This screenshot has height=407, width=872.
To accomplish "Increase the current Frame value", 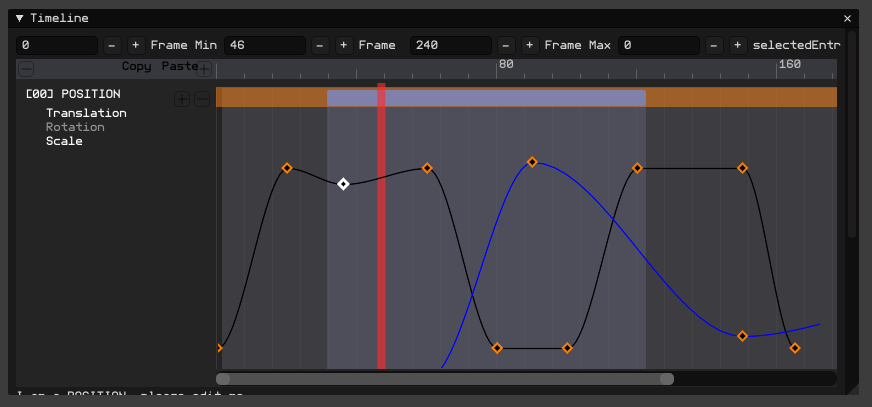I will [x=344, y=45].
